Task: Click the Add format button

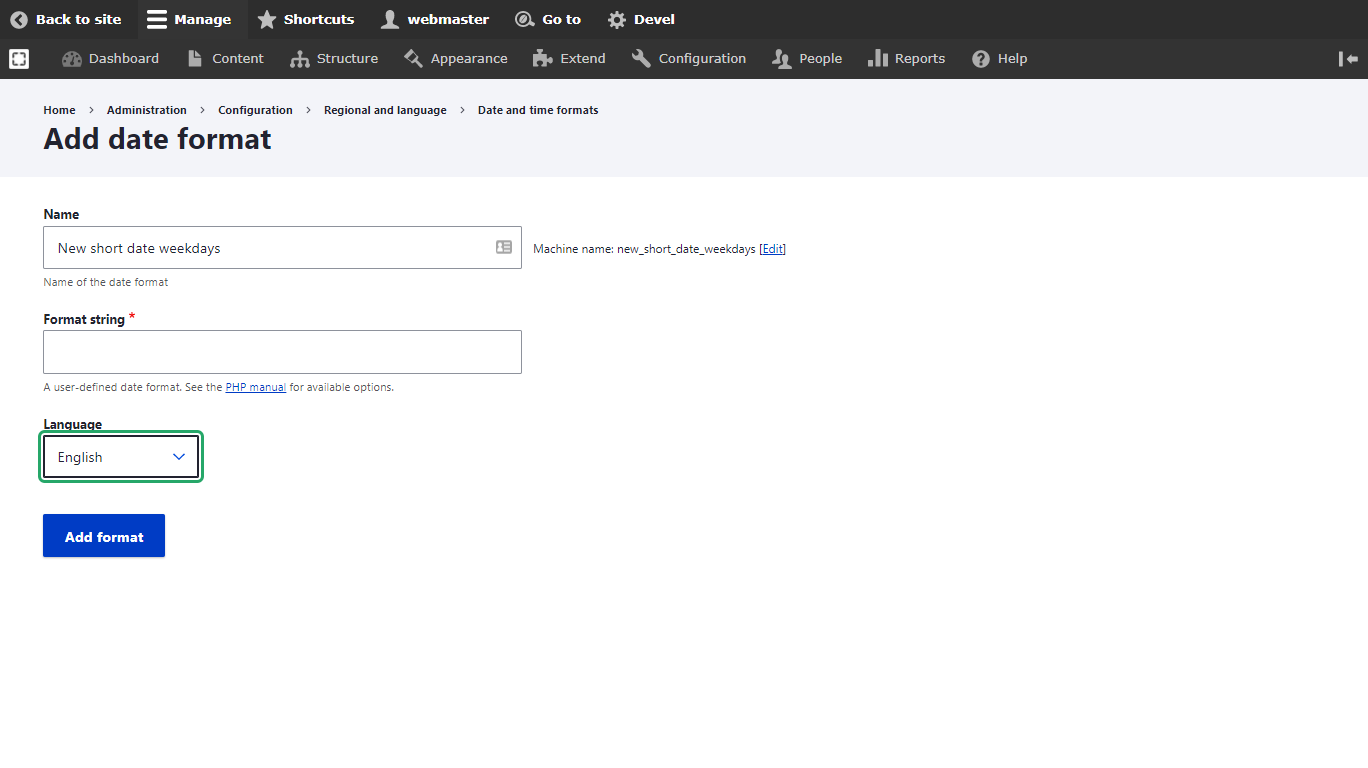Action: [x=104, y=536]
